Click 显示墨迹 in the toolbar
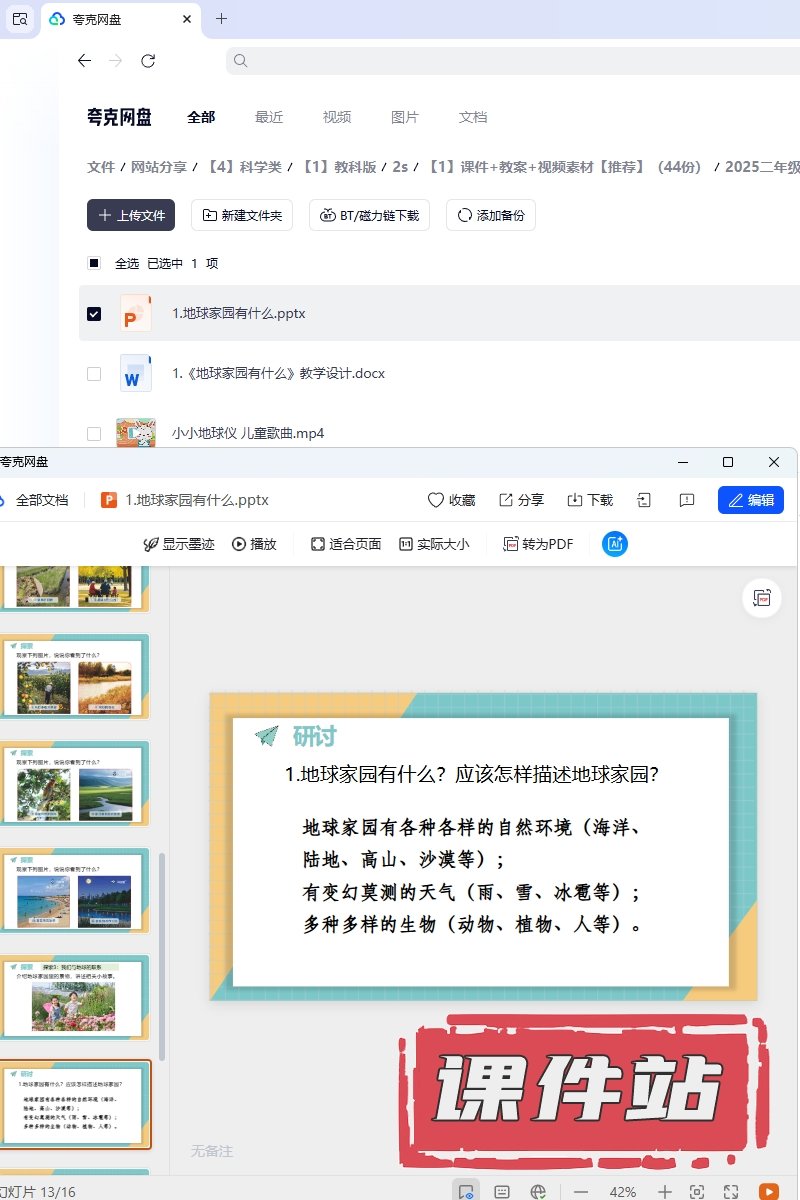800x1200 pixels. coord(179,544)
